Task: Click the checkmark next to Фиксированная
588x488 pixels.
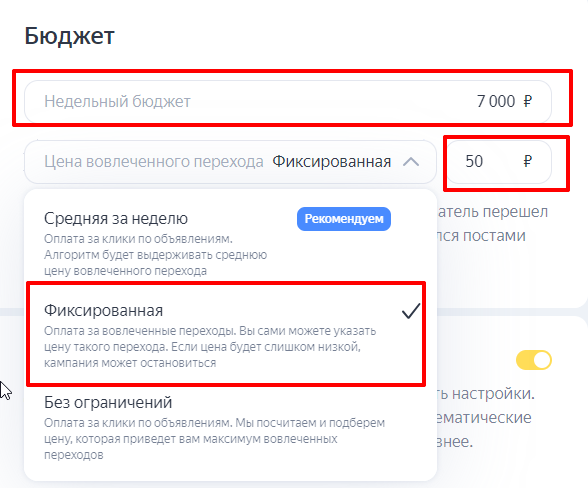Action: point(411,311)
